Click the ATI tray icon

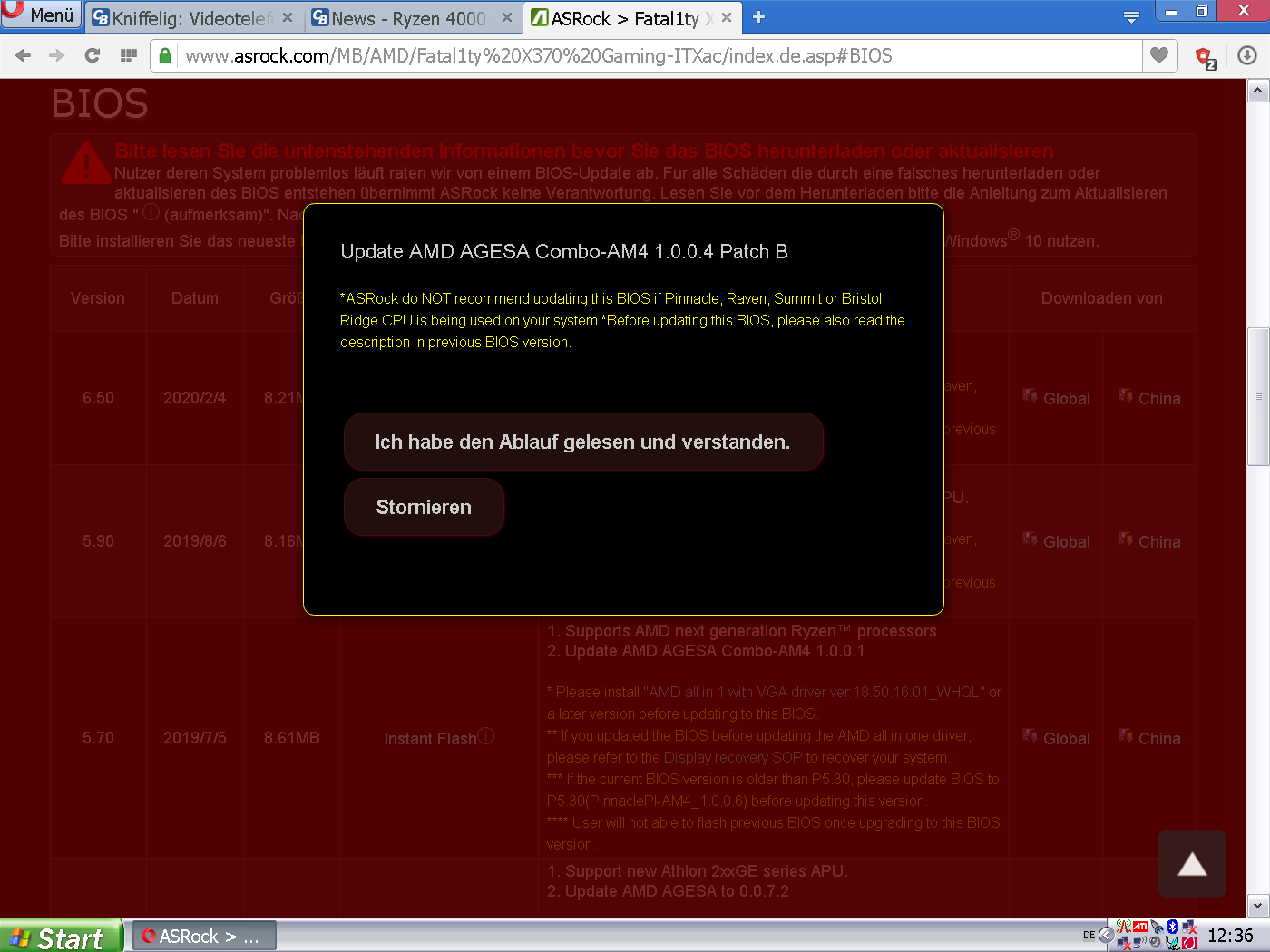(1140, 927)
